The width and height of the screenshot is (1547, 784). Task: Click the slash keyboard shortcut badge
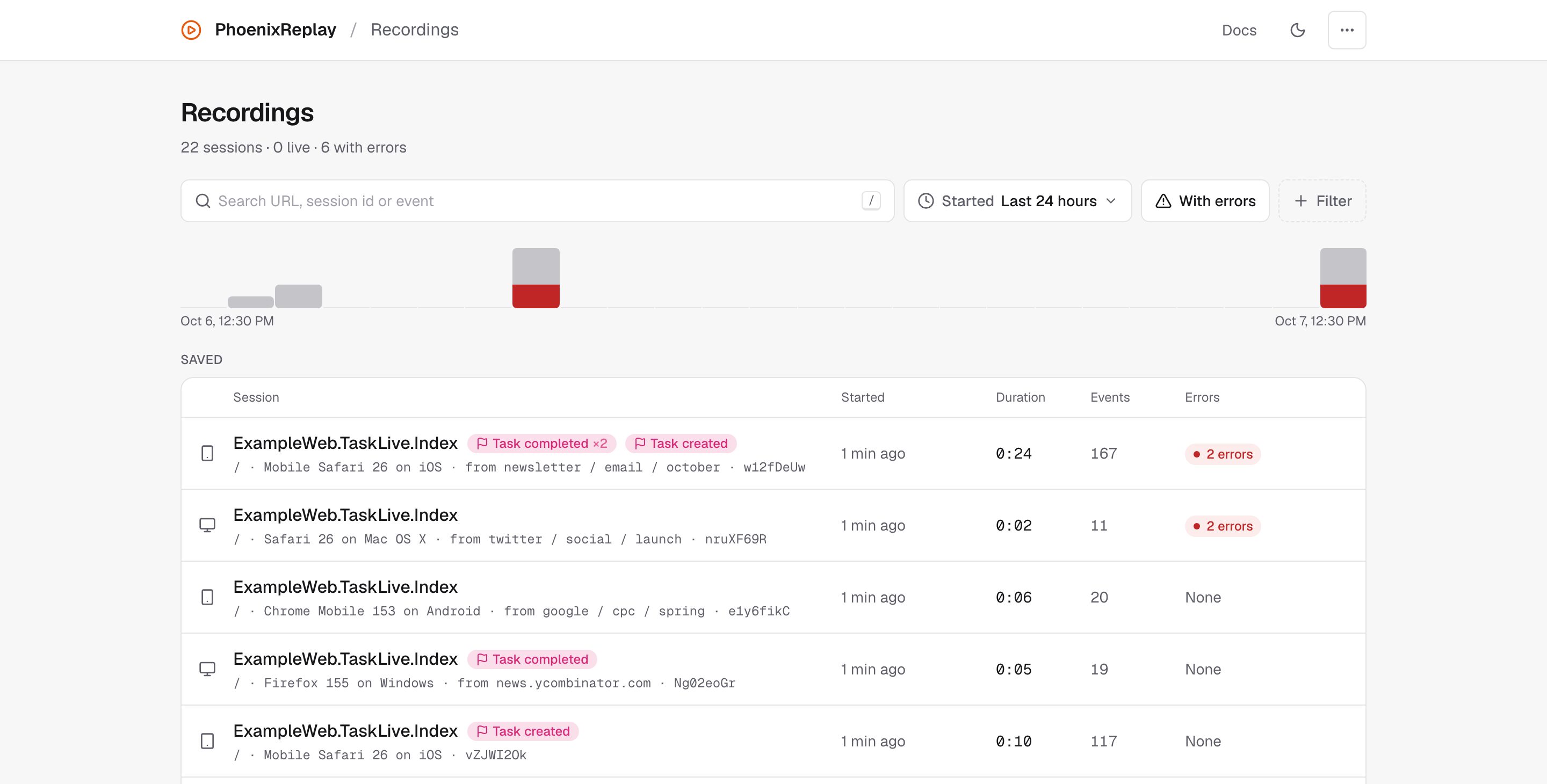click(871, 201)
